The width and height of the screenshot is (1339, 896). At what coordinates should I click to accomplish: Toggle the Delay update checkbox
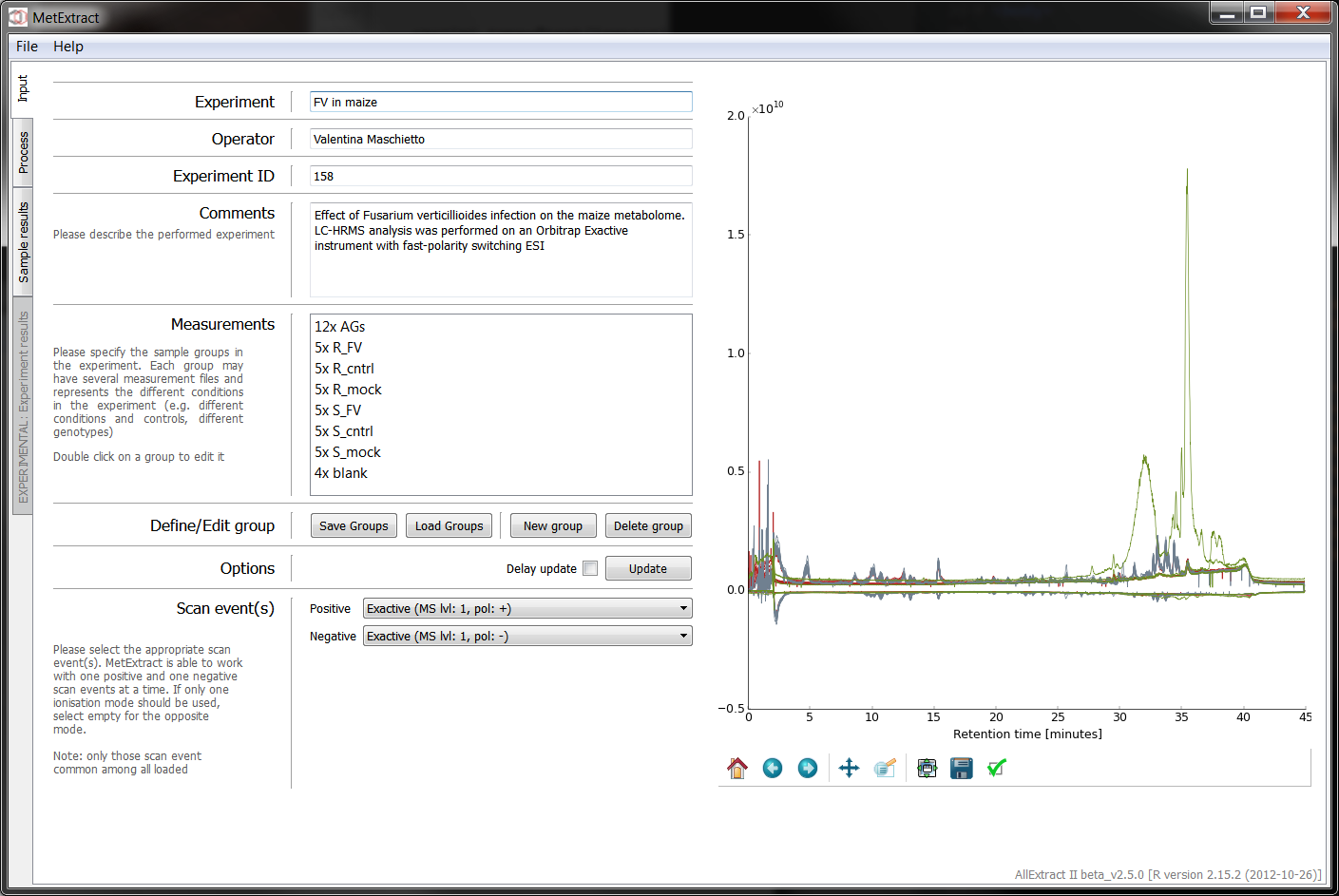click(x=590, y=568)
